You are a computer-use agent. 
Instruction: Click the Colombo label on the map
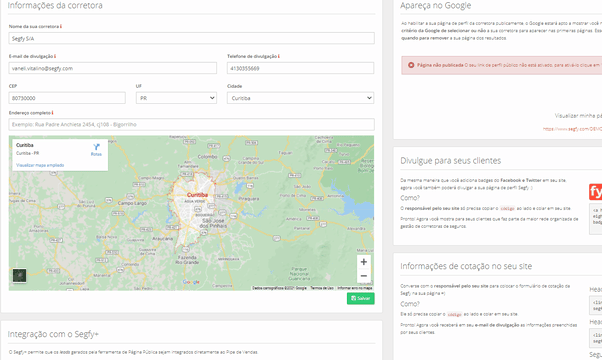[x=207, y=157]
